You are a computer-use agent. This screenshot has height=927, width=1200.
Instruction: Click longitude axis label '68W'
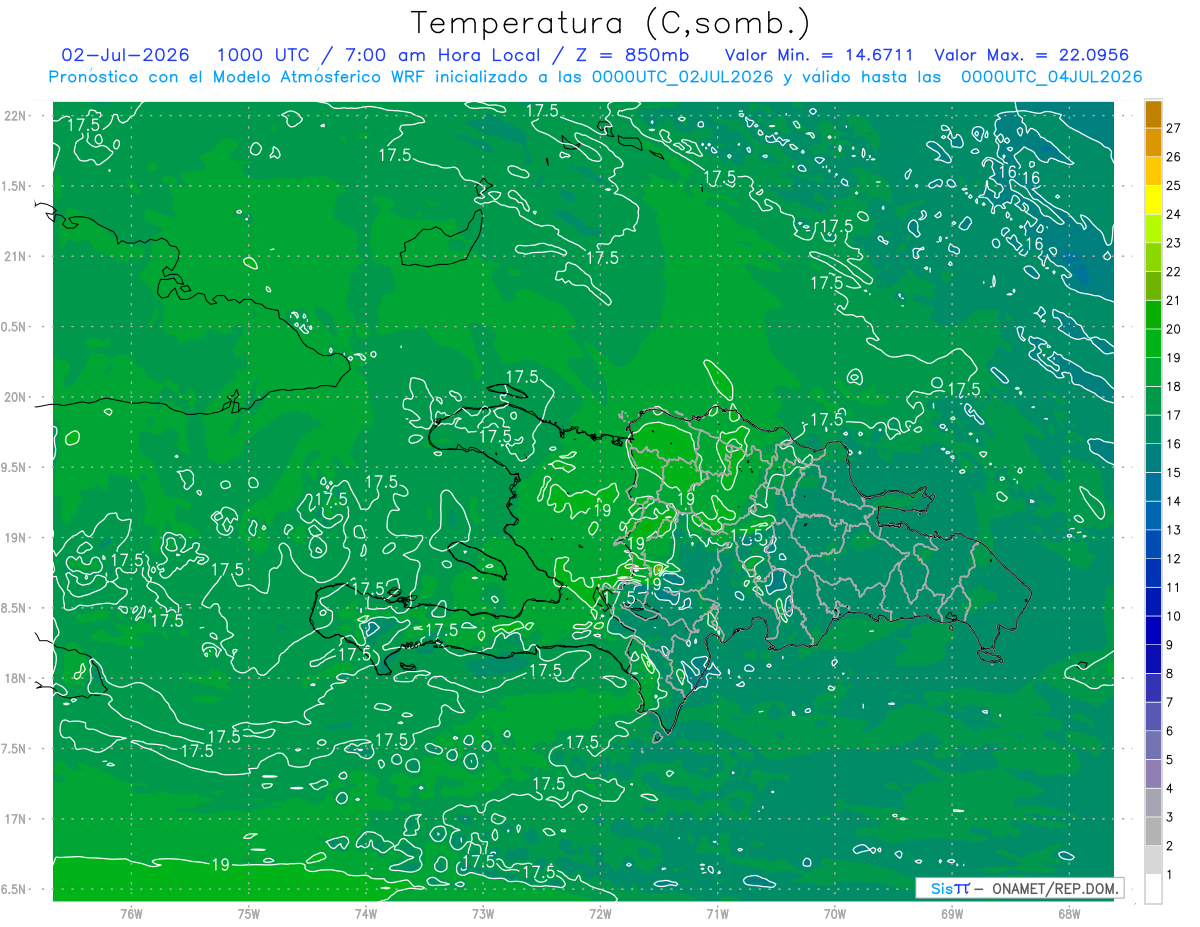point(1069,914)
